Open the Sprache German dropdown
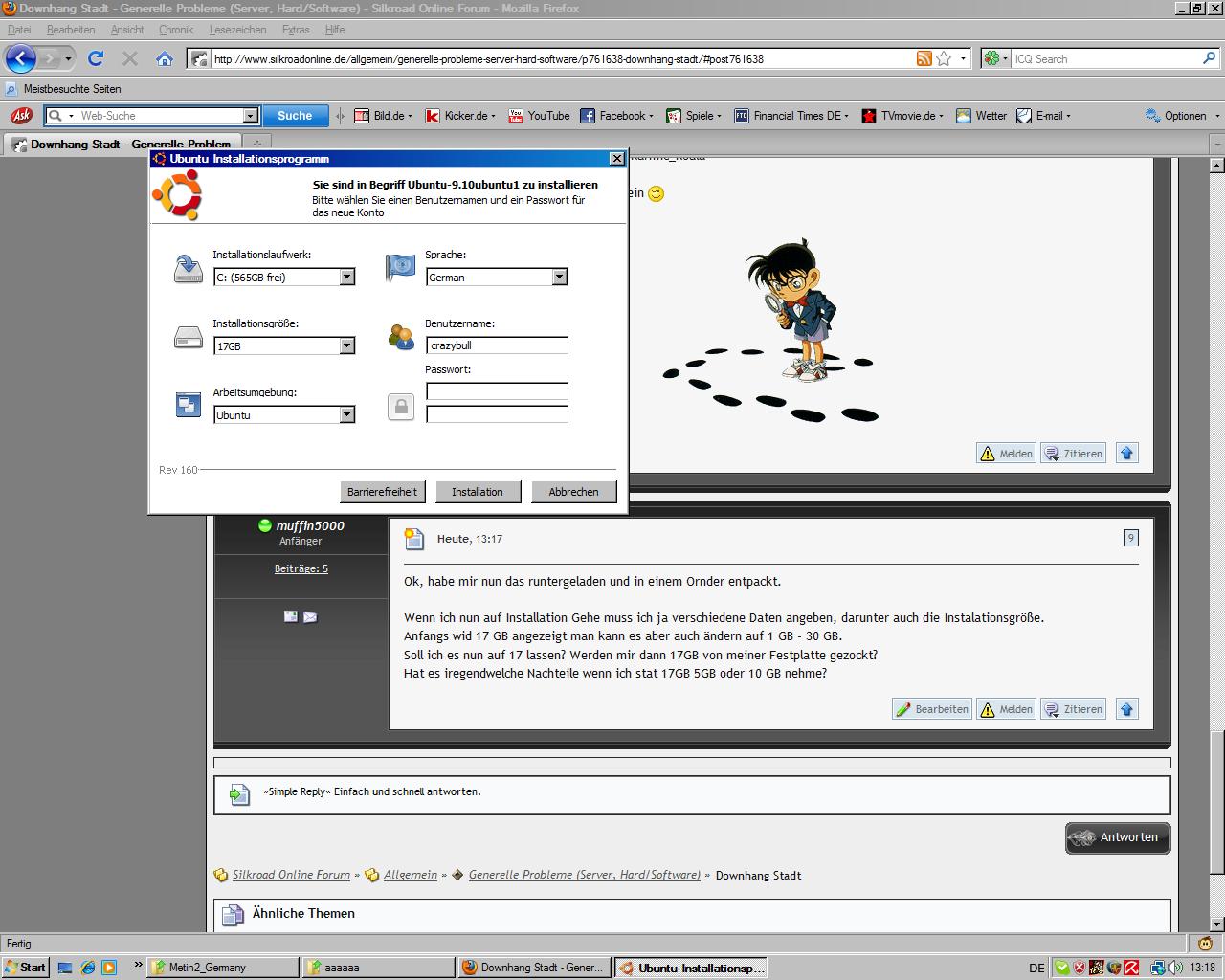This screenshot has width=1225, height=980. (x=560, y=277)
